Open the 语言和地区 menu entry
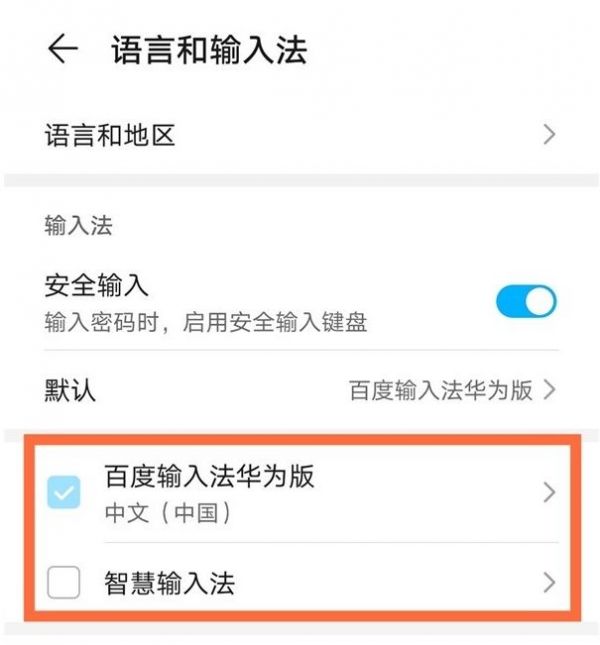The image size is (600, 645). point(300,135)
